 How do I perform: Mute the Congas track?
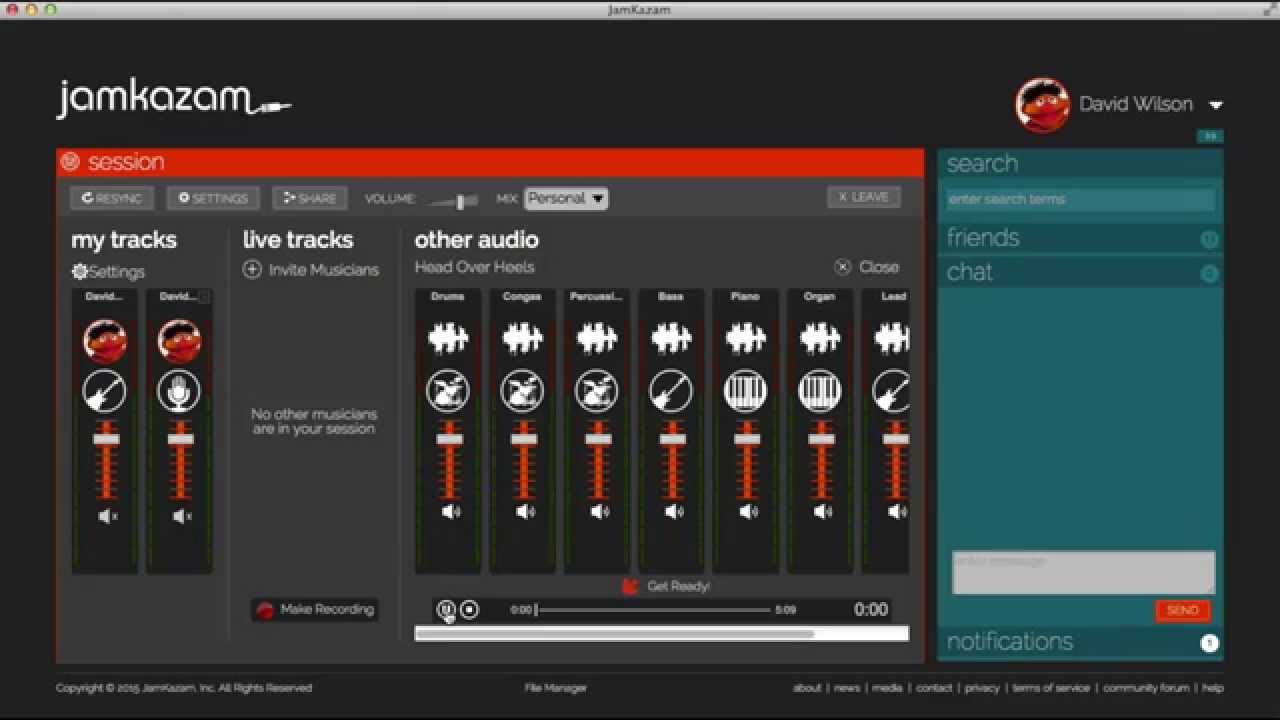(x=525, y=512)
